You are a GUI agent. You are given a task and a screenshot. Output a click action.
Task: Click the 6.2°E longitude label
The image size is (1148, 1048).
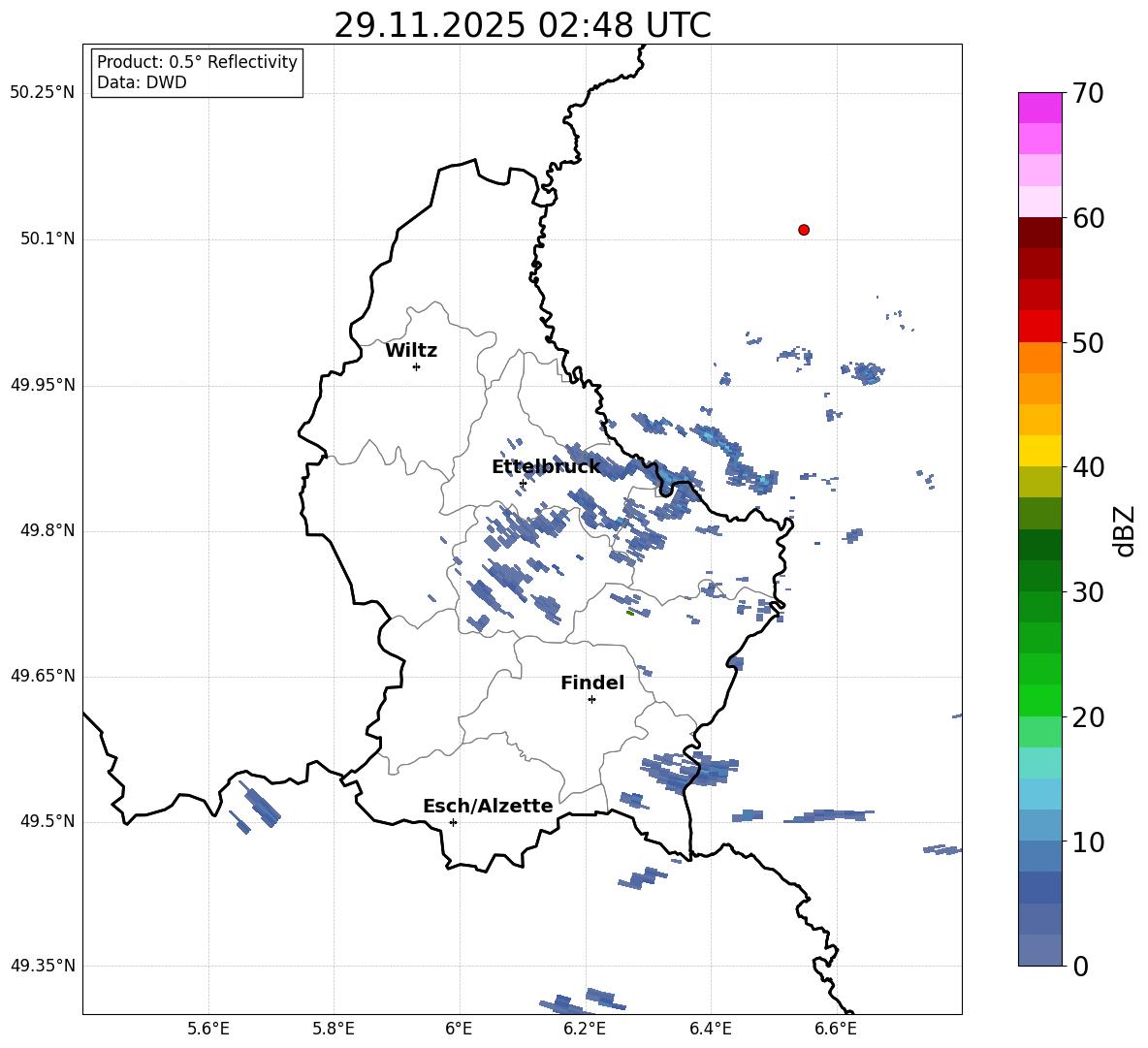click(x=585, y=1029)
